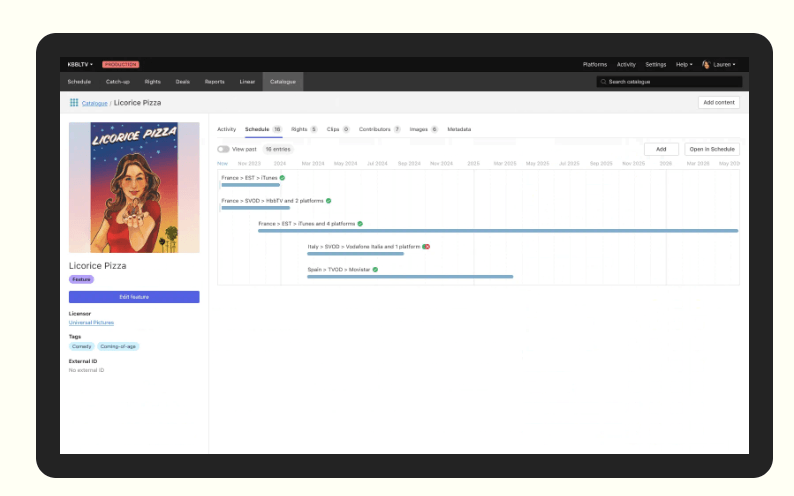The width and height of the screenshot is (794, 496).
Task: Click the Comedy tag
Action: tap(82, 347)
